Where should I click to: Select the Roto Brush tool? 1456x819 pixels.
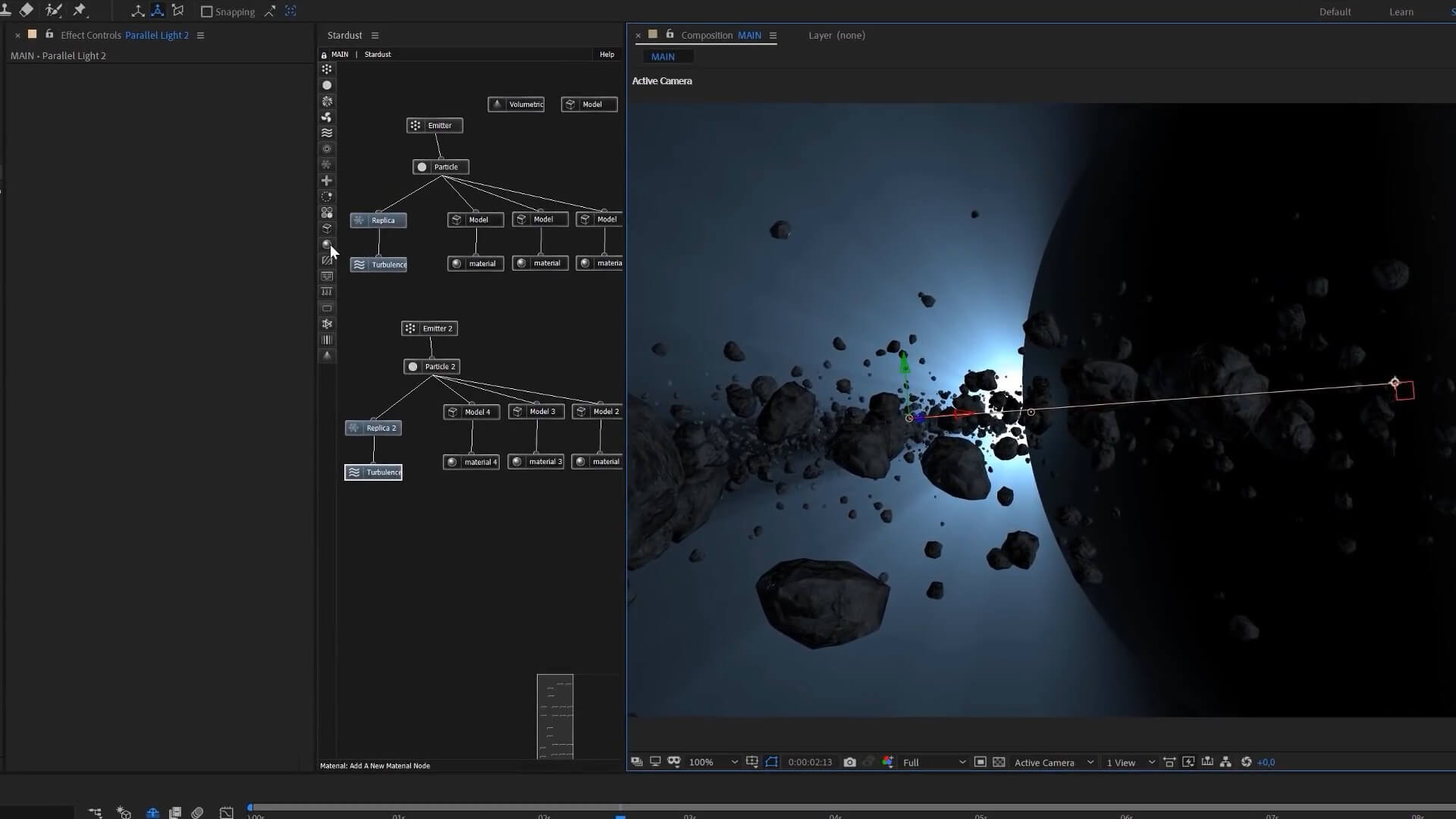(54, 11)
